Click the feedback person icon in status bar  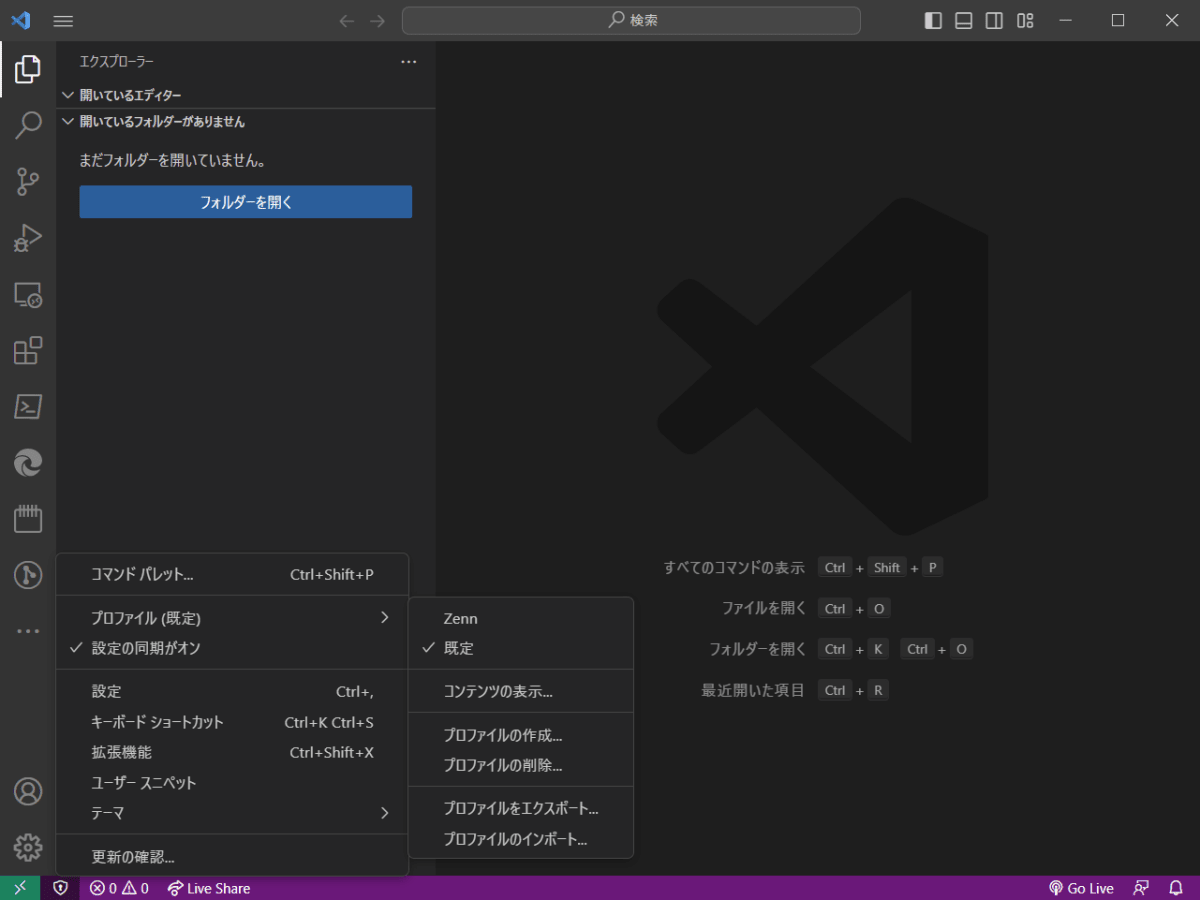[1141, 888]
